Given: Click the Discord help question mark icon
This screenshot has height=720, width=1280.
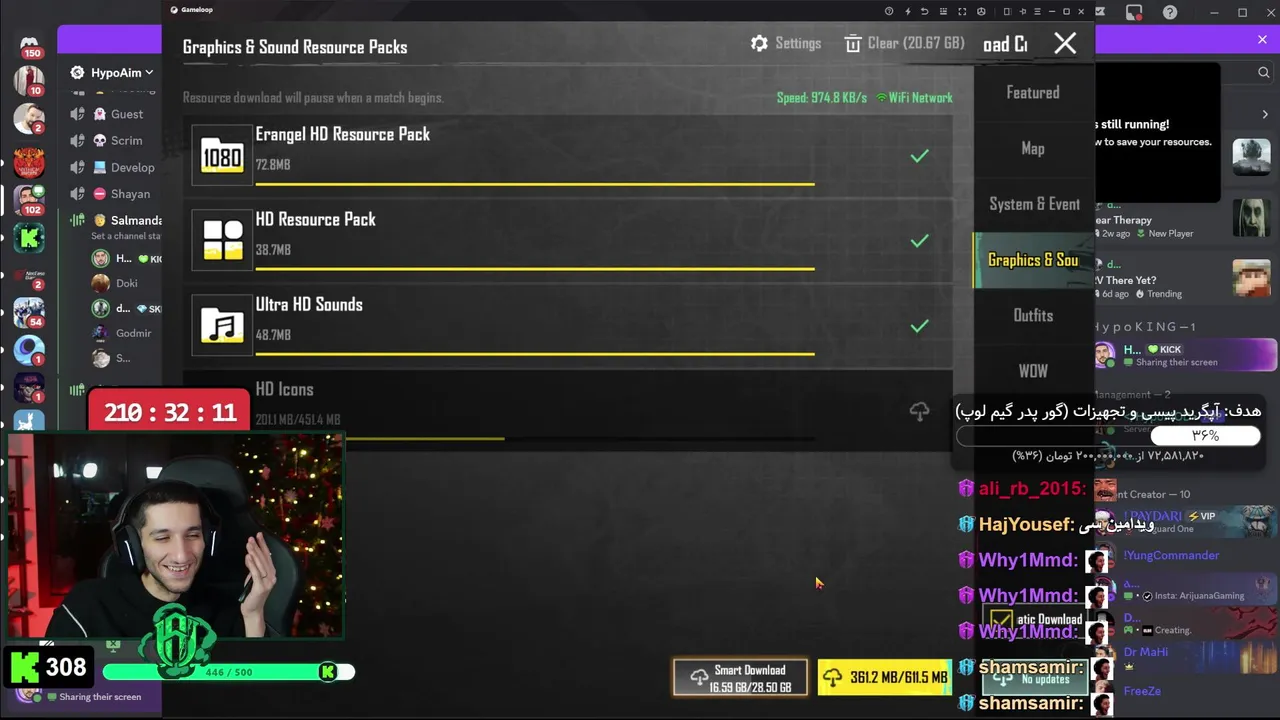Looking at the screenshot, I should (x=1170, y=12).
